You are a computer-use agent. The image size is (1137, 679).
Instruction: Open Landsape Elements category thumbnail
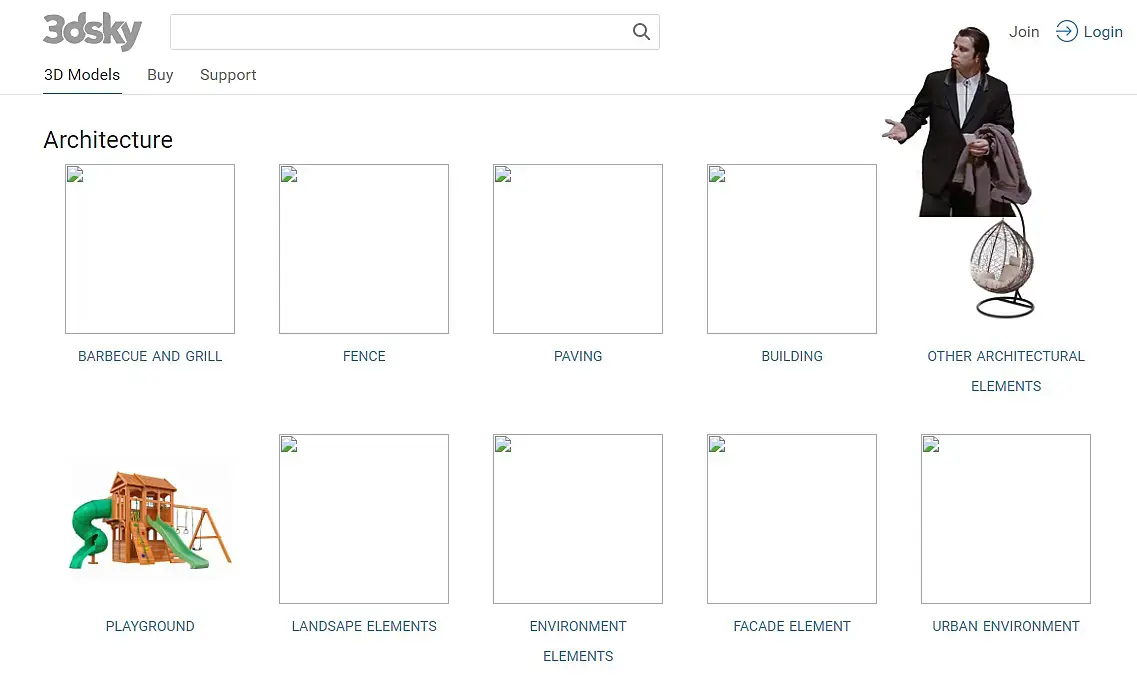point(364,519)
